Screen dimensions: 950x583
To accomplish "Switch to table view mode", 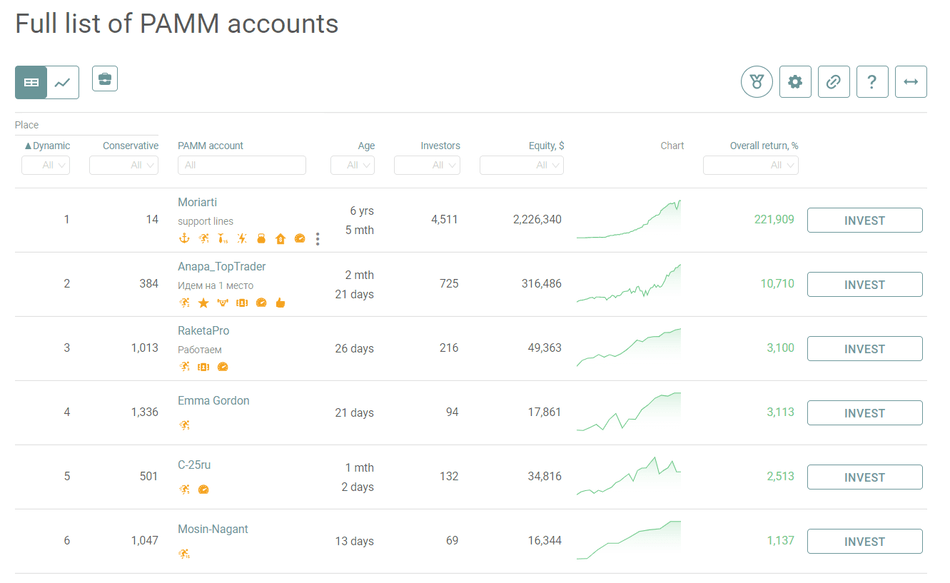I will coord(31,83).
